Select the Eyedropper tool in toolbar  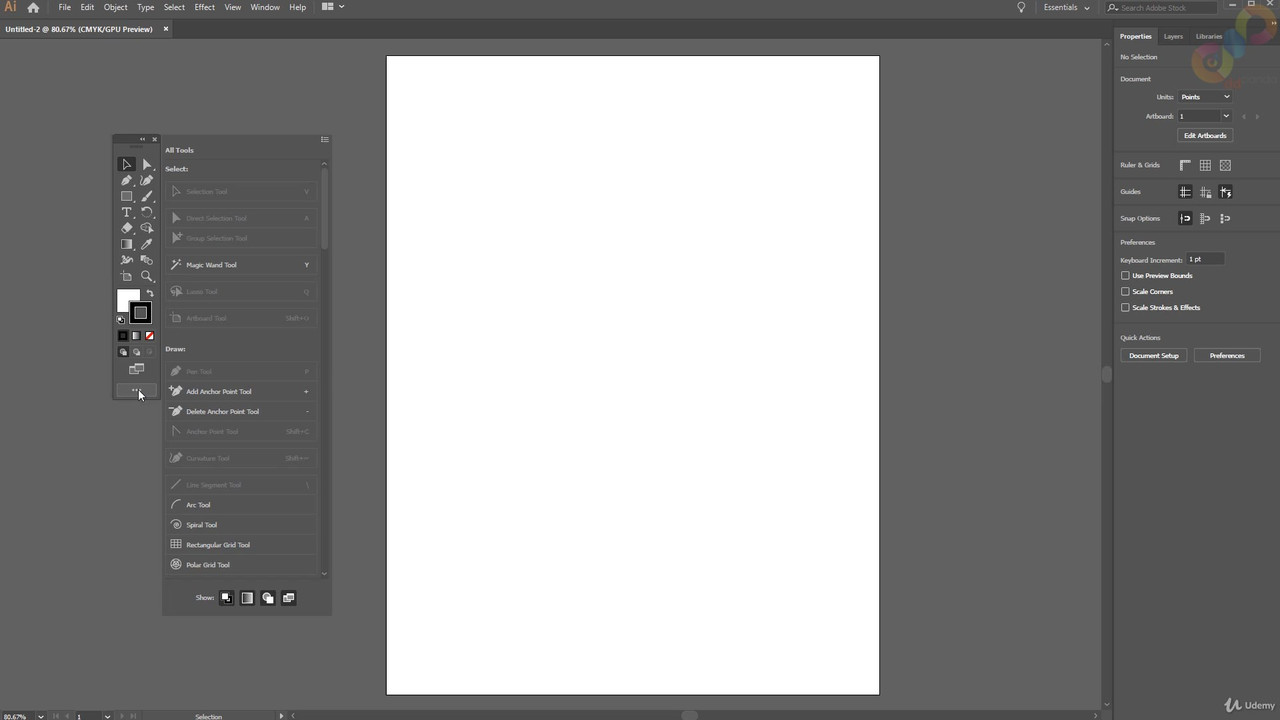[x=147, y=244]
